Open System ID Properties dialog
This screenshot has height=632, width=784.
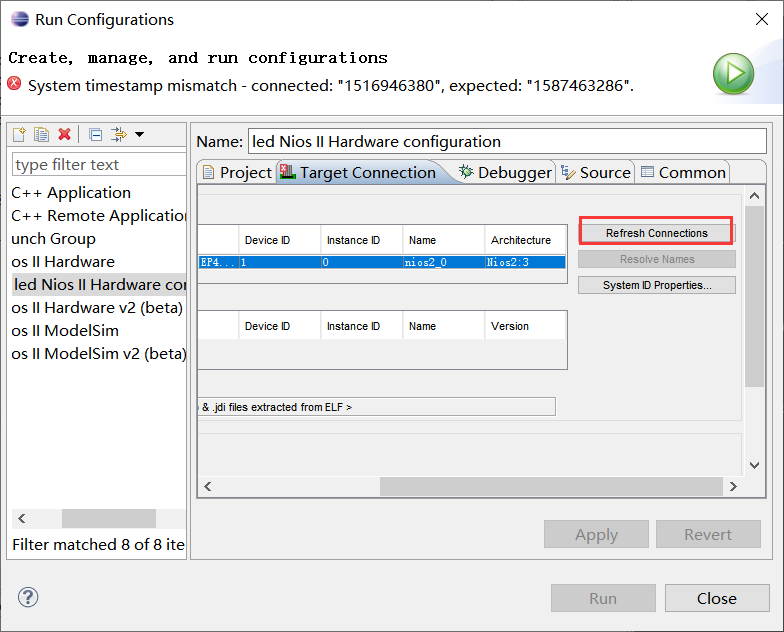656,285
